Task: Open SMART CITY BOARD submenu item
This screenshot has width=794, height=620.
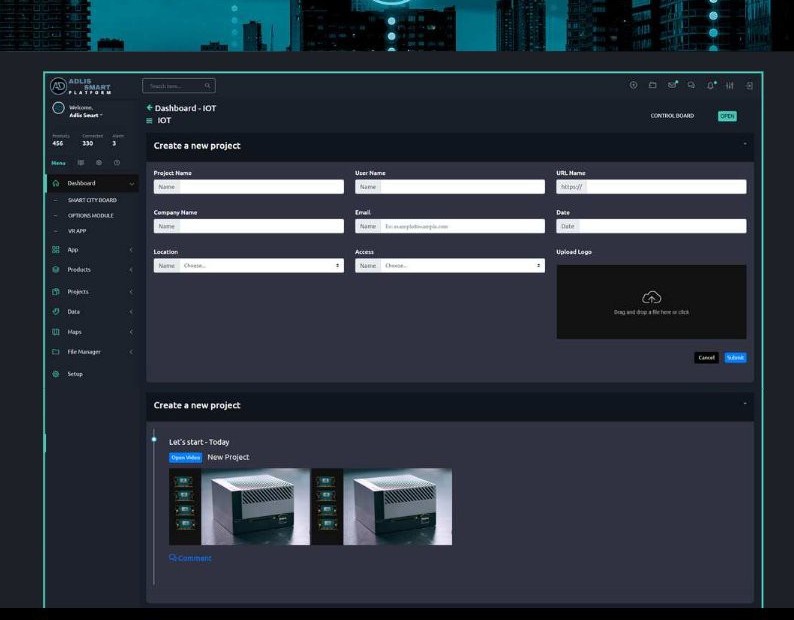Action: pos(92,200)
